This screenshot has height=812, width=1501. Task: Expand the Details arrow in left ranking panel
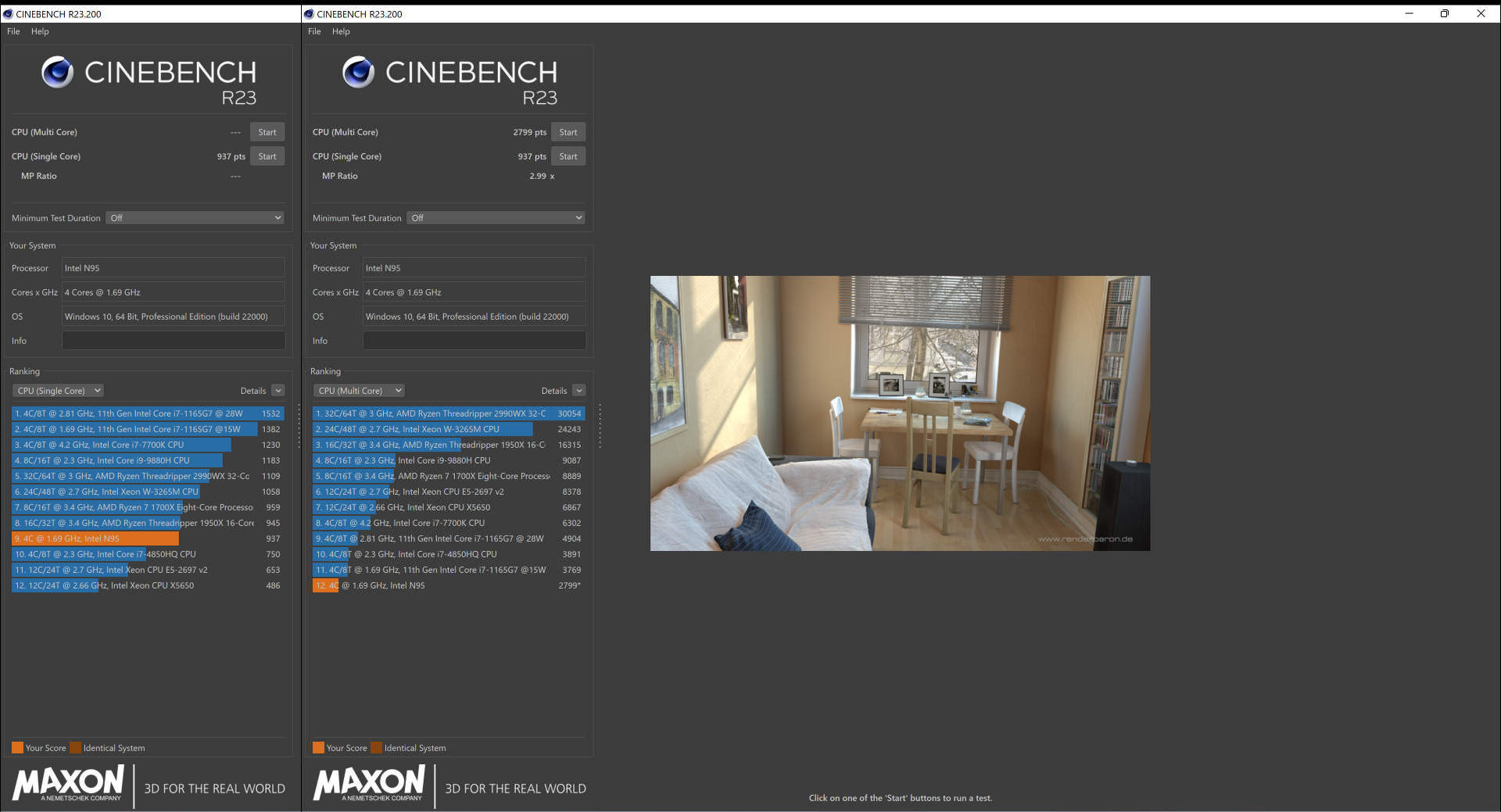[278, 391]
